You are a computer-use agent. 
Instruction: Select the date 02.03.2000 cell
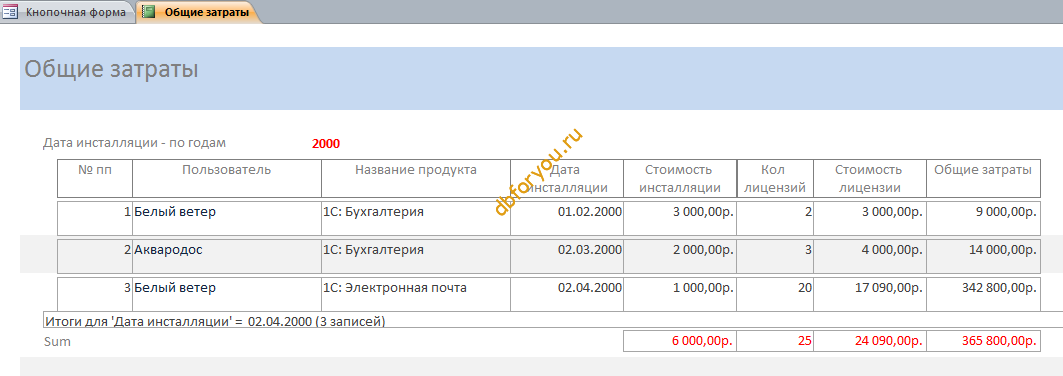click(x=567, y=256)
